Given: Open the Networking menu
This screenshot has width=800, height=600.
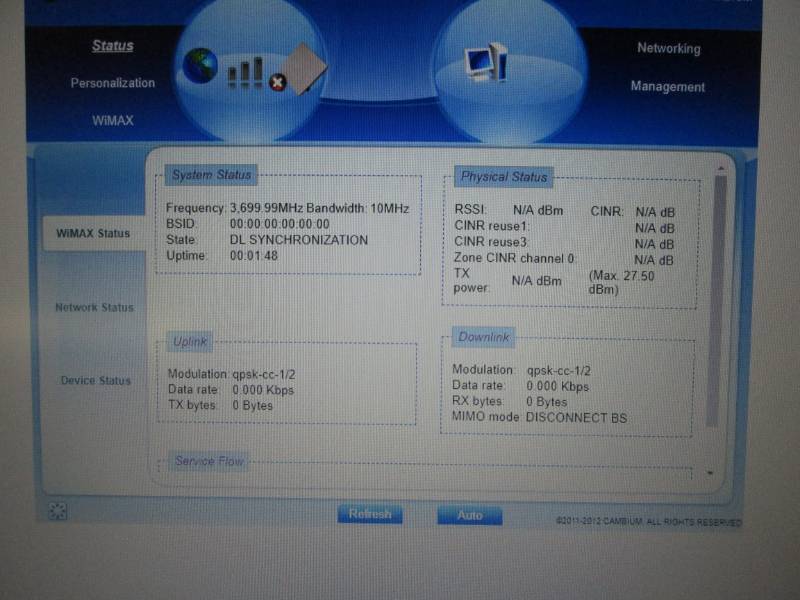Looking at the screenshot, I should point(669,48).
